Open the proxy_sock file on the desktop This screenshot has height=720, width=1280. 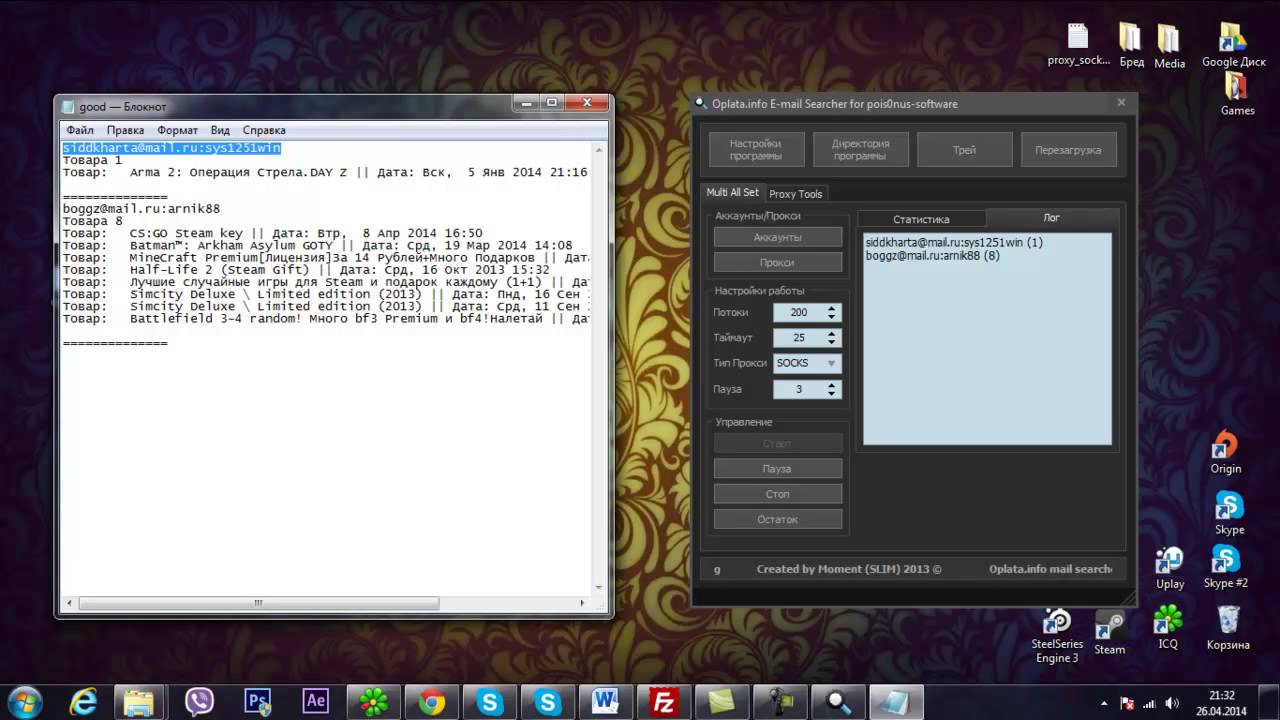tap(1078, 45)
